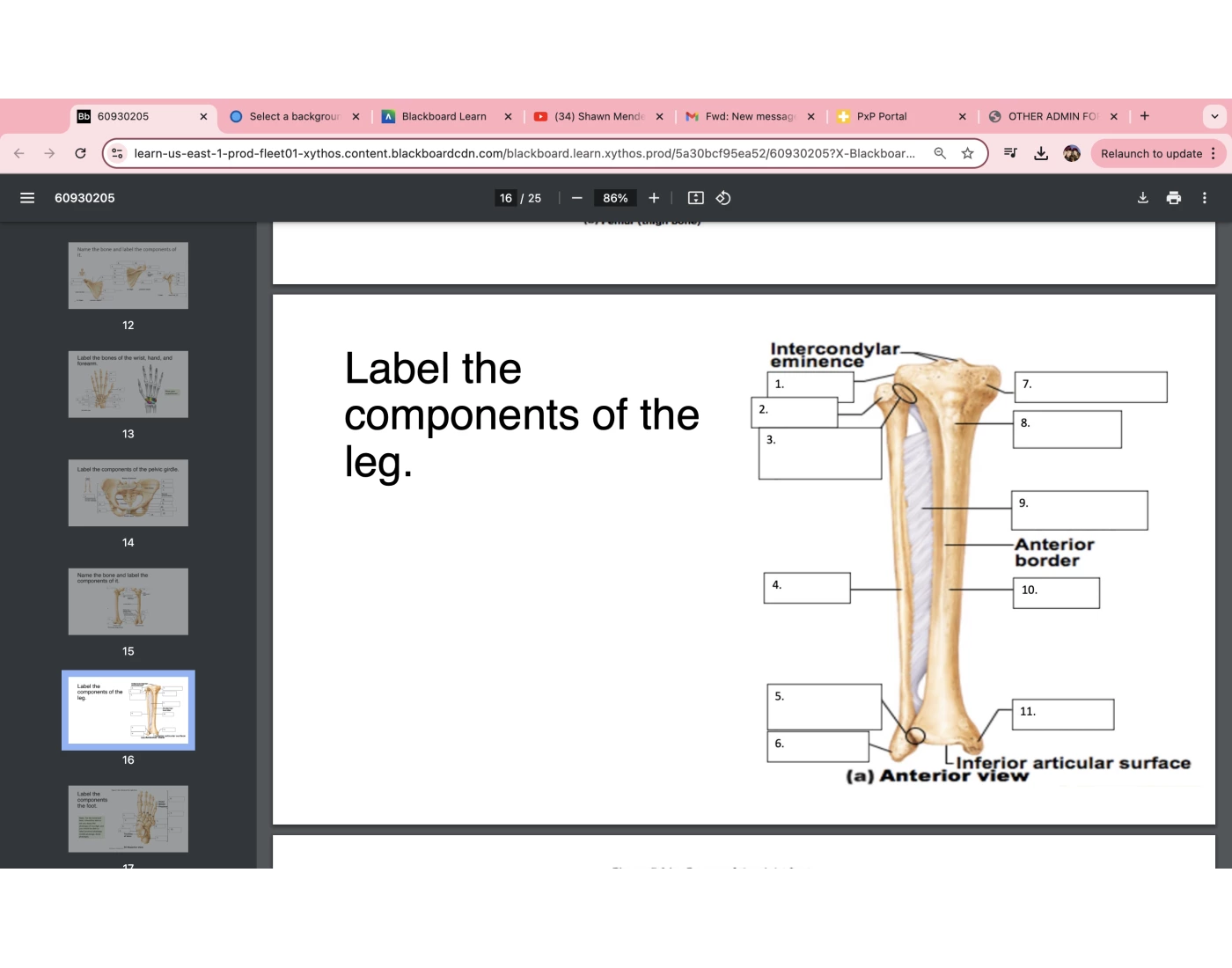
Task: Reload the current page
Action: (80, 153)
